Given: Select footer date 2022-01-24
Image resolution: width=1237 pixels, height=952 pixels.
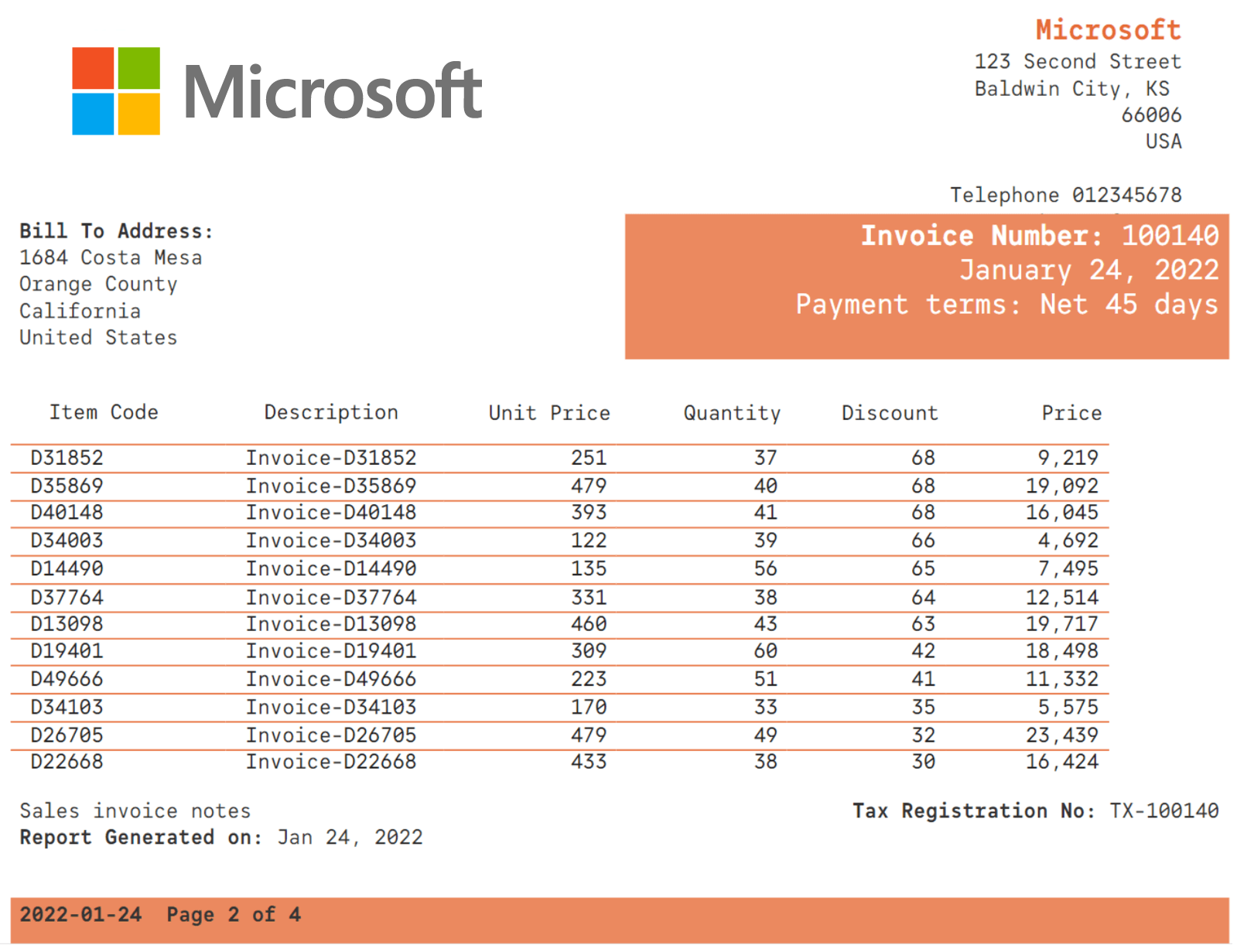Looking at the screenshot, I should (80, 915).
